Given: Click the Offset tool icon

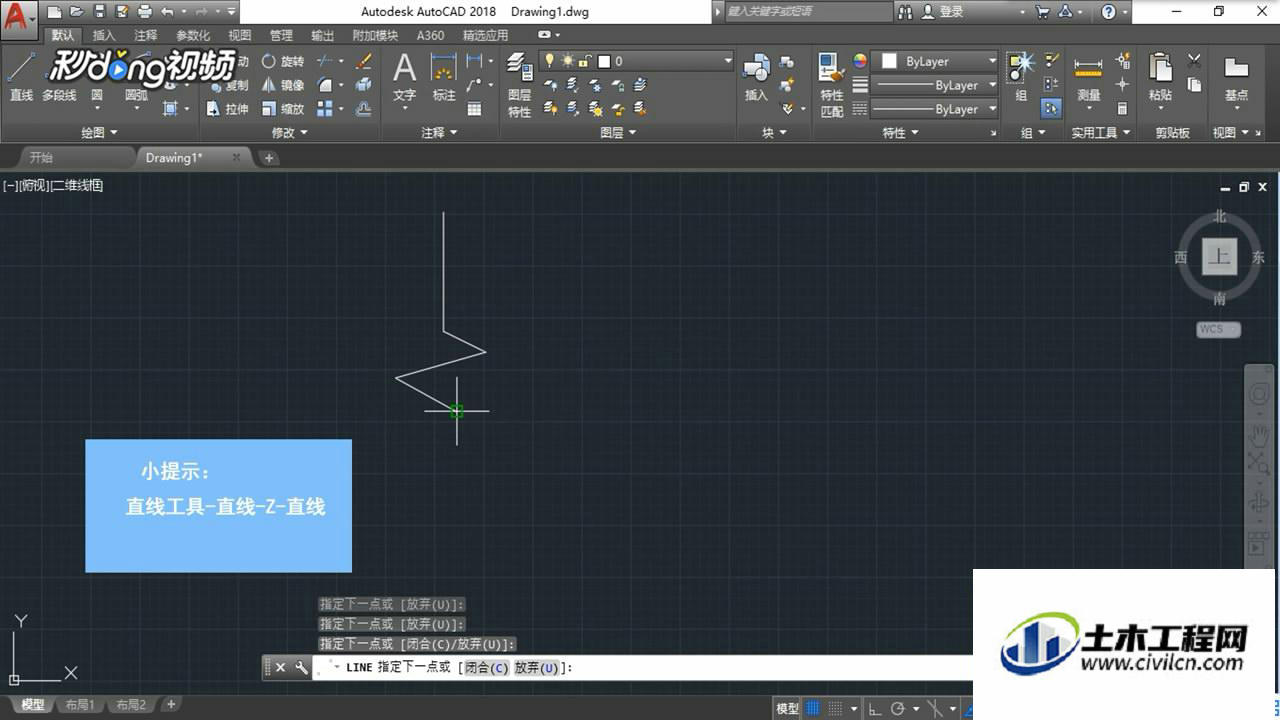Looking at the screenshot, I should (364, 109).
